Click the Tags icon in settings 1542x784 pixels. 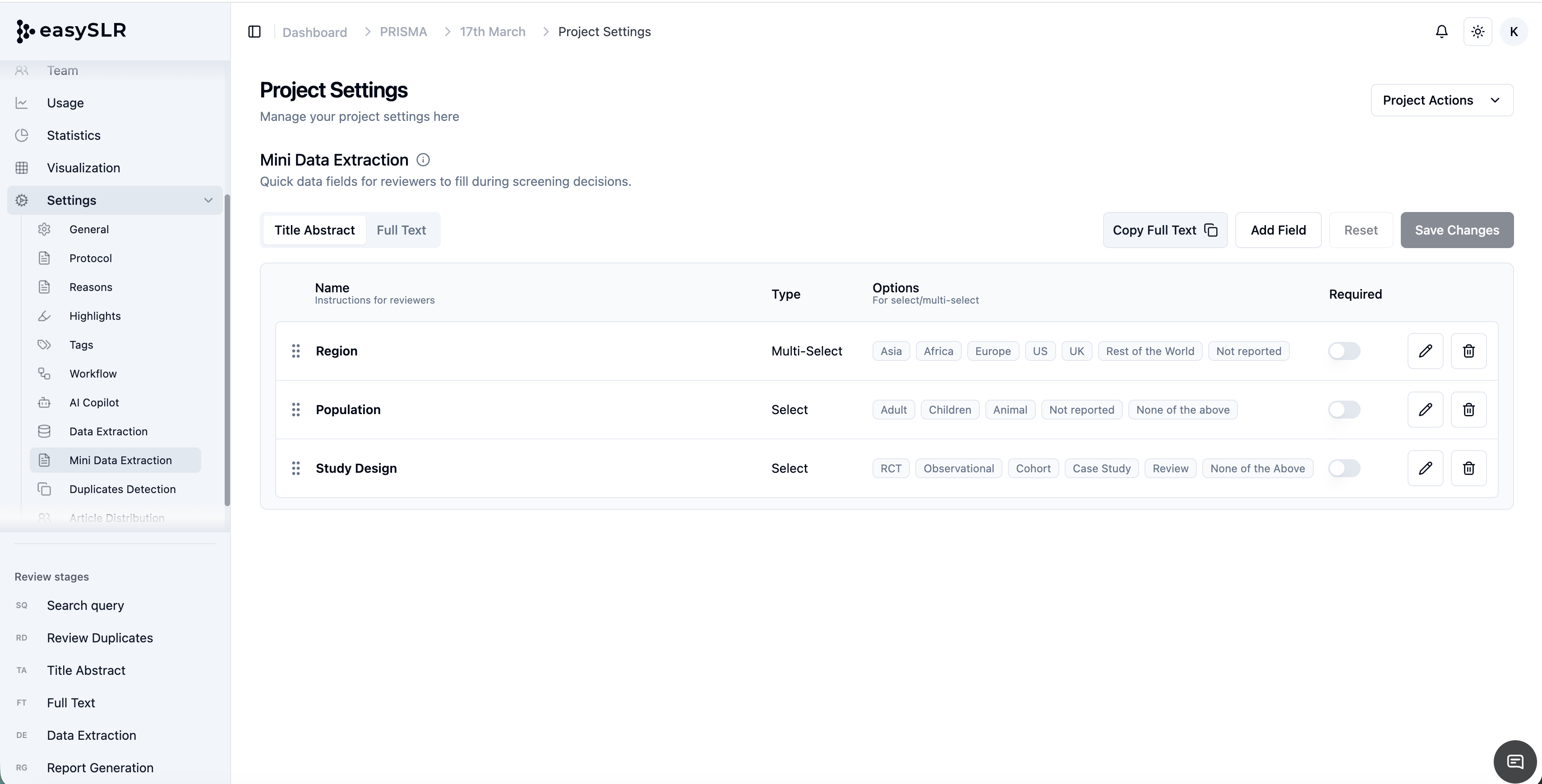[44, 345]
